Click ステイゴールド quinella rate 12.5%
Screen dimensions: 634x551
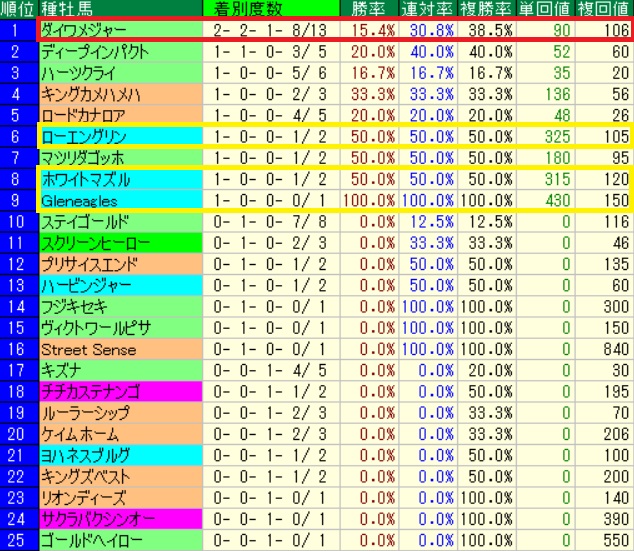(x=432, y=222)
